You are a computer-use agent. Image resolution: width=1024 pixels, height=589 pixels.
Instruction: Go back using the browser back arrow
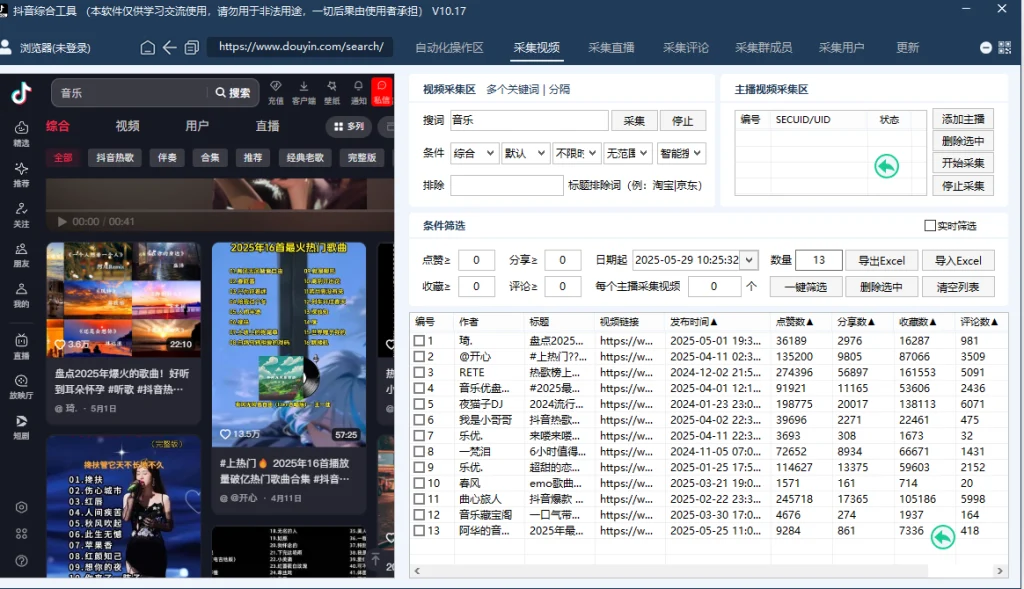coord(169,48)
